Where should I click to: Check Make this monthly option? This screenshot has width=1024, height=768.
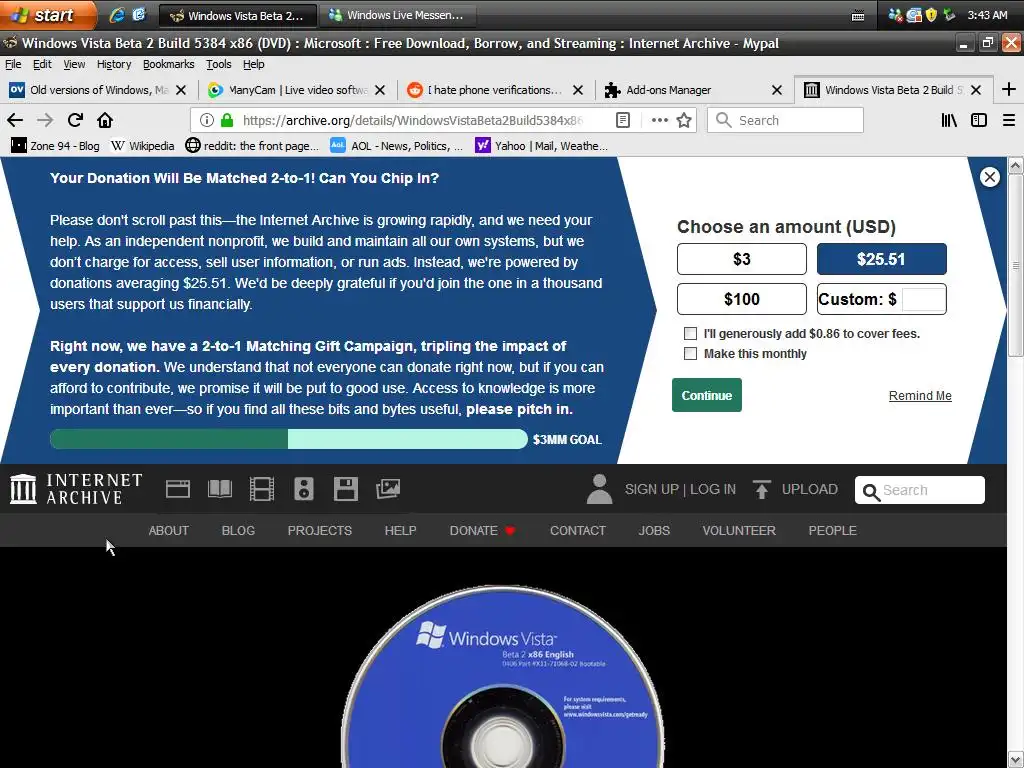[x=690, y=354]
